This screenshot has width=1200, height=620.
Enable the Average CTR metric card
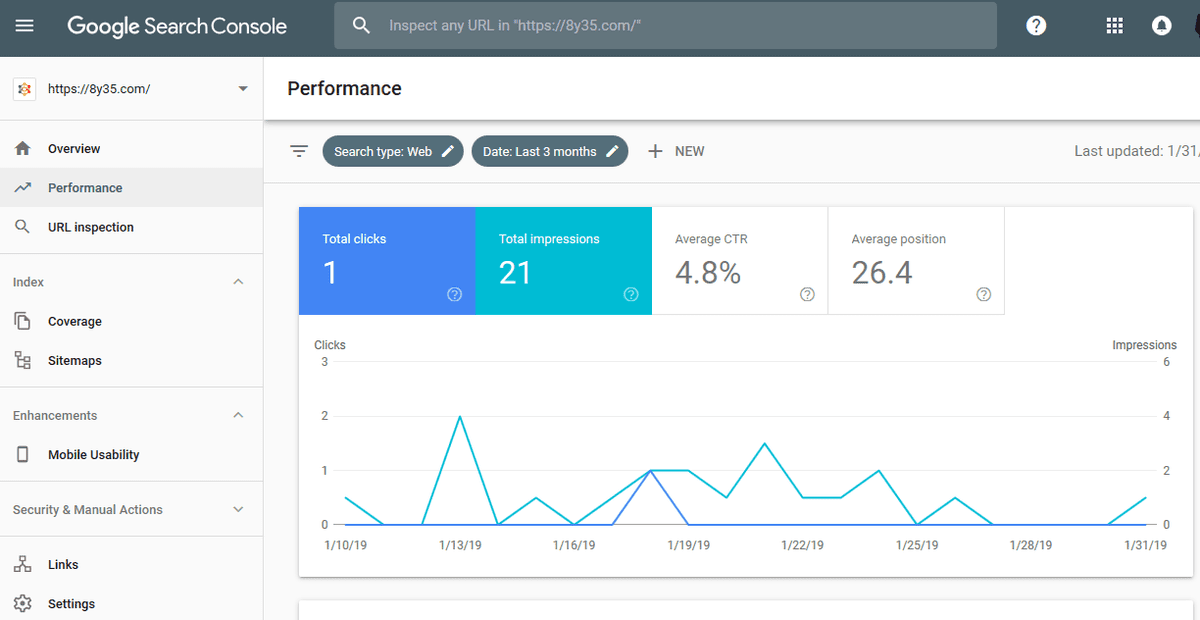pos(739,260)
